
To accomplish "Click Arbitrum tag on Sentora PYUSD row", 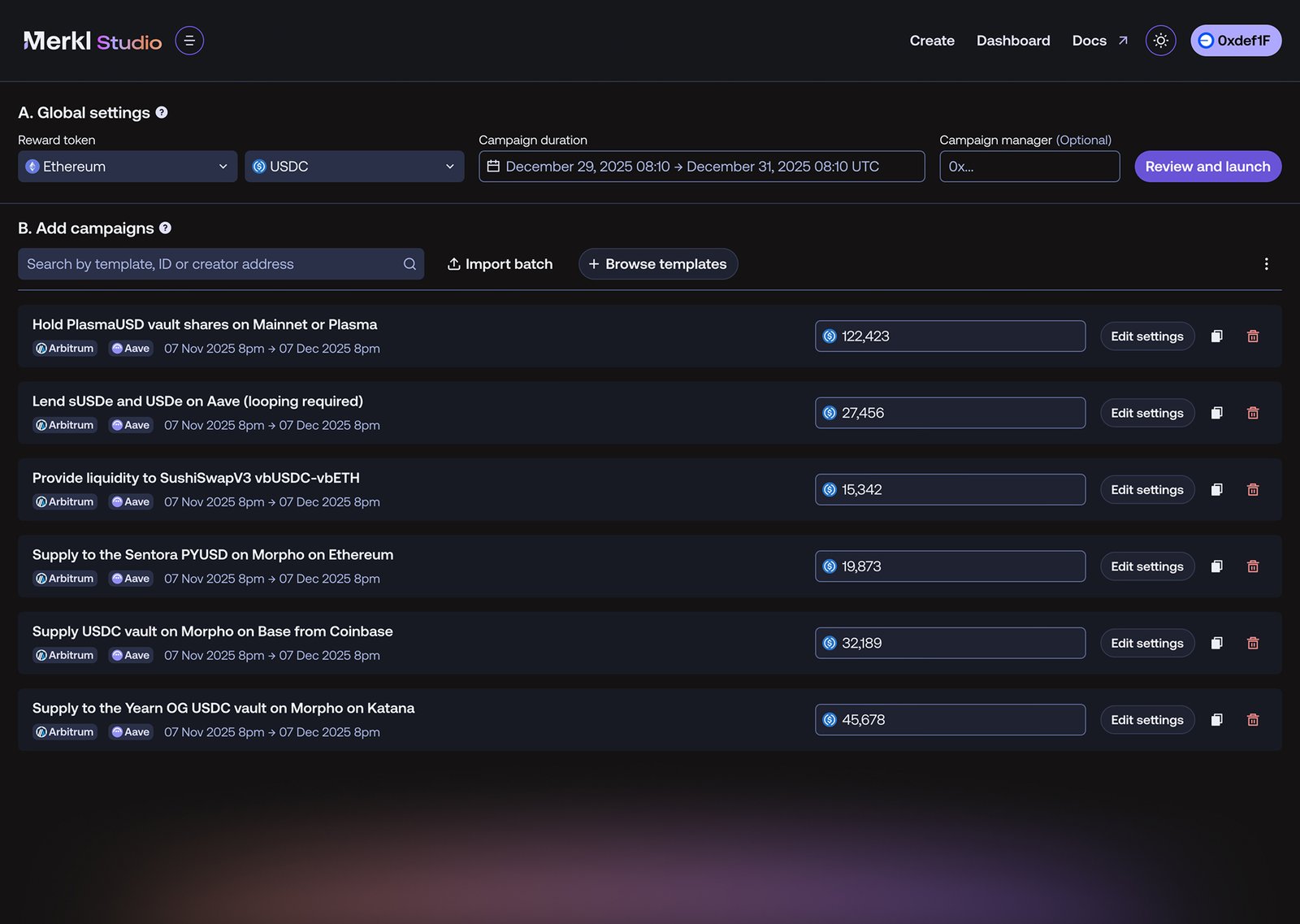I will (65, 579).
